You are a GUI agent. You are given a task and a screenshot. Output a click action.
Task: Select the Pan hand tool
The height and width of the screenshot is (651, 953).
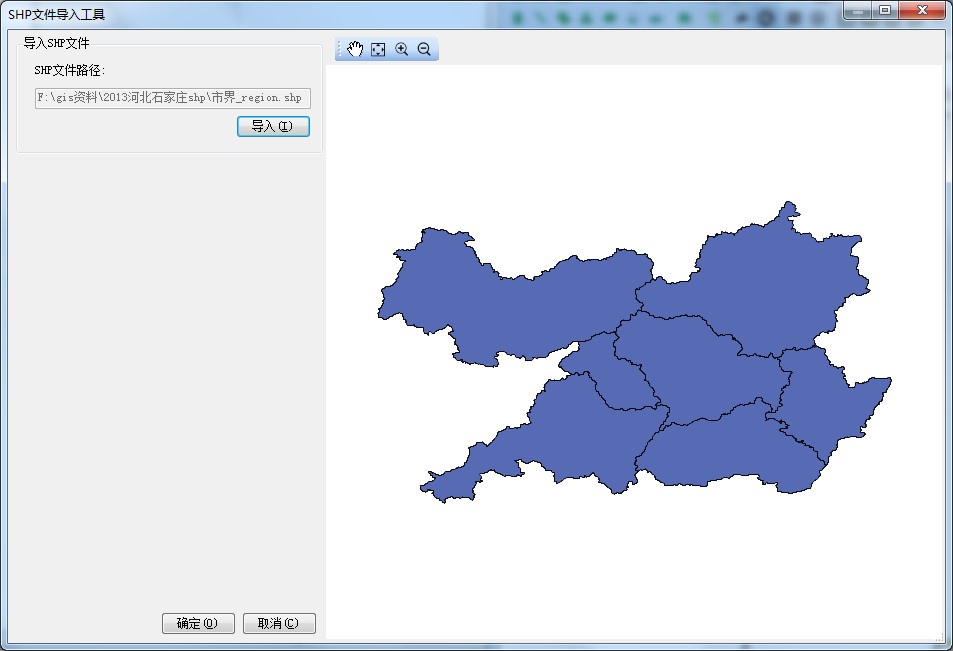click(355, 50)
